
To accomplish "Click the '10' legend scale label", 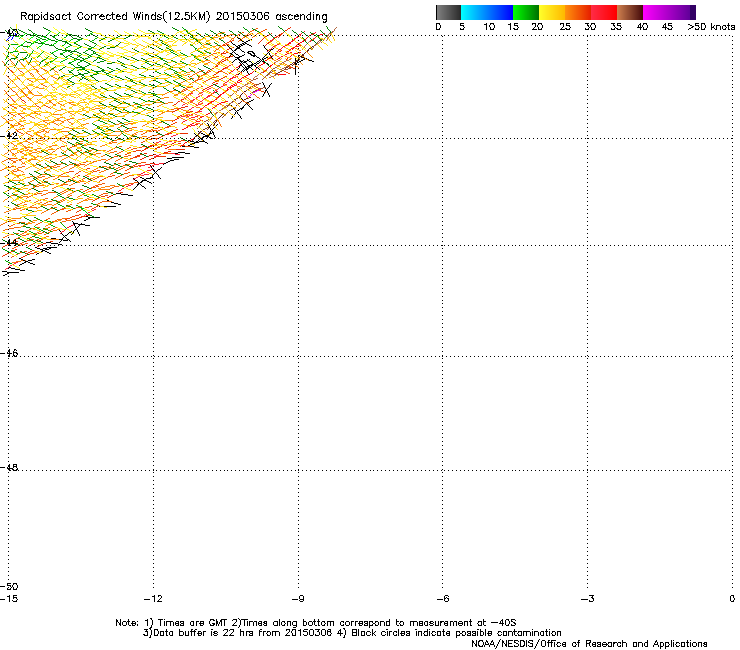I will click(x=489, y=27).
